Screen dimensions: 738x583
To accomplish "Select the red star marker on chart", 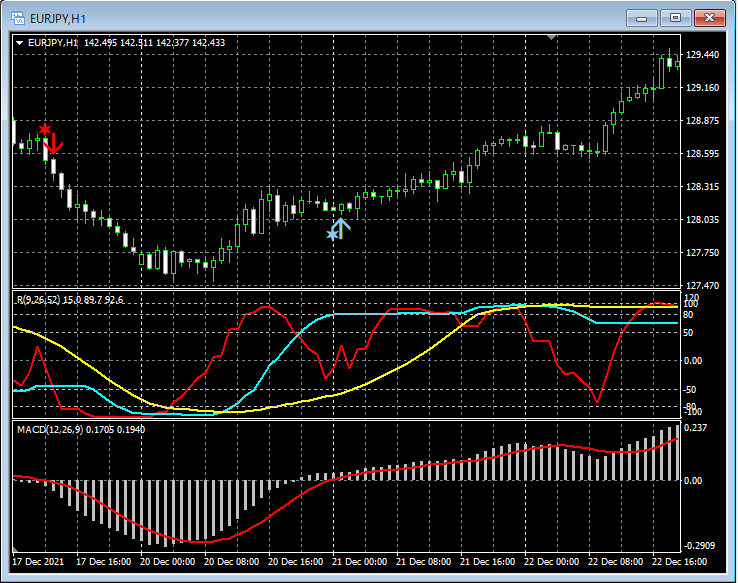I will click(45, 130).
